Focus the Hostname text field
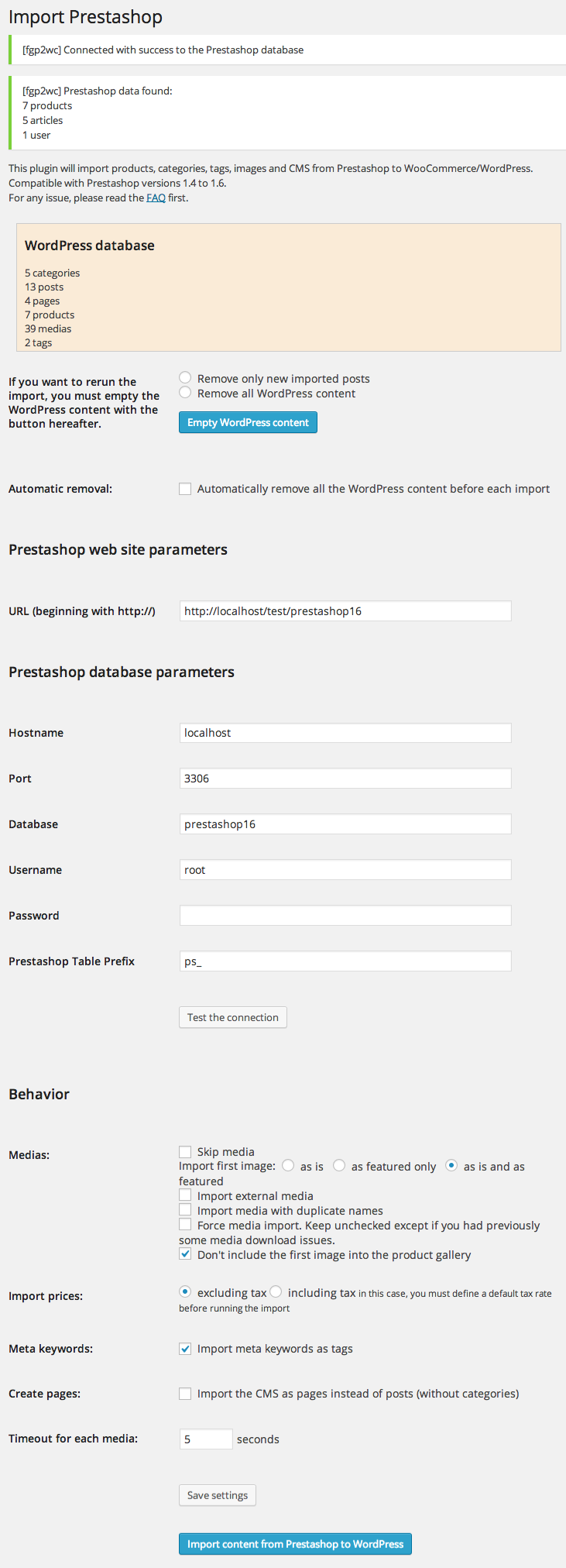Screen dimensions: 566x1568 click(x=345, y=733)
